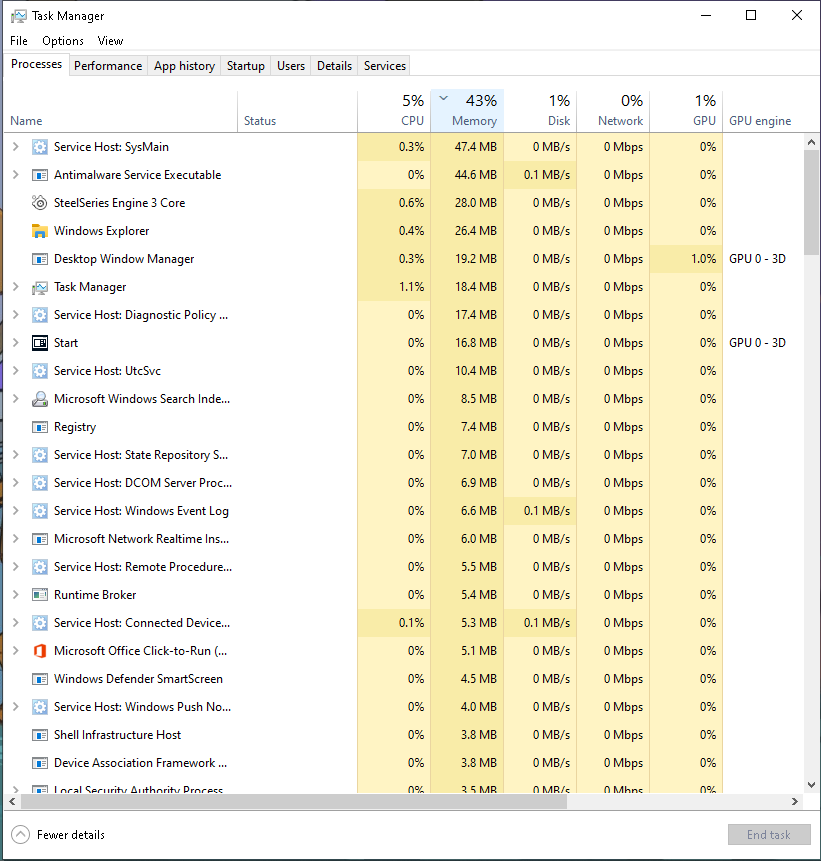Expand Microsoft Windows Search Indexer row
821x861 pixels.
[x=16, y=399]
